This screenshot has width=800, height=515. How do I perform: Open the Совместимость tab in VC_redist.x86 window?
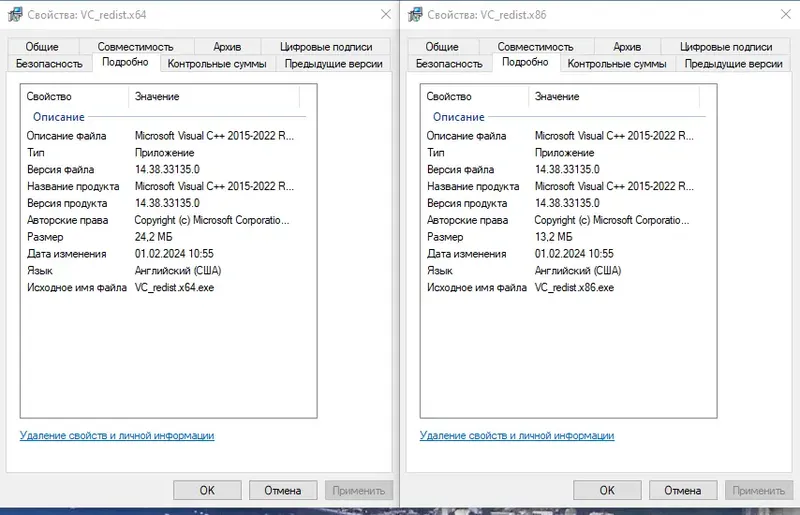(536, 46)
